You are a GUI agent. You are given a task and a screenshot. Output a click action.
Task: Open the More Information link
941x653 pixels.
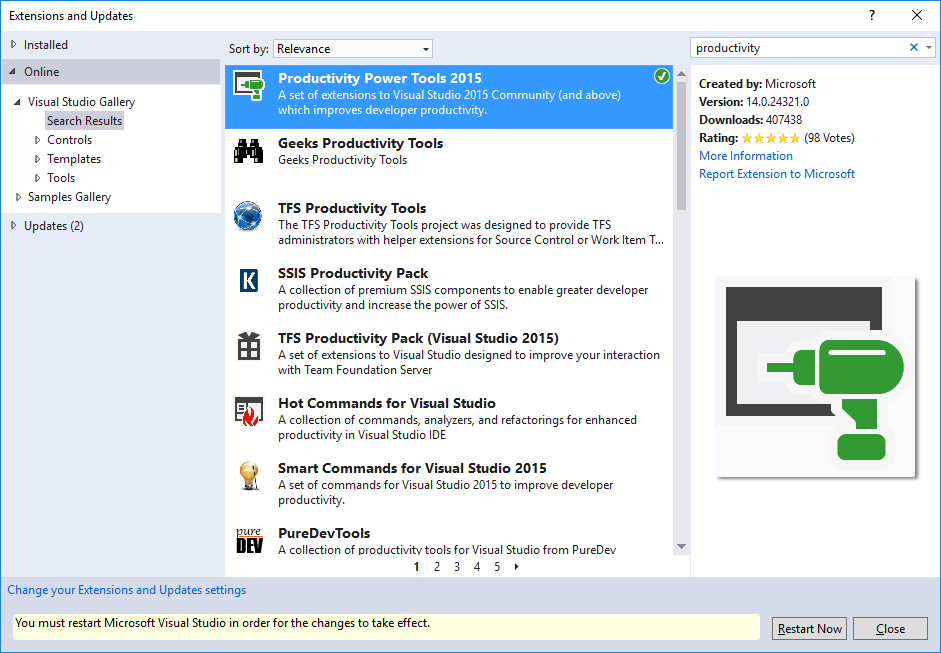746,156
